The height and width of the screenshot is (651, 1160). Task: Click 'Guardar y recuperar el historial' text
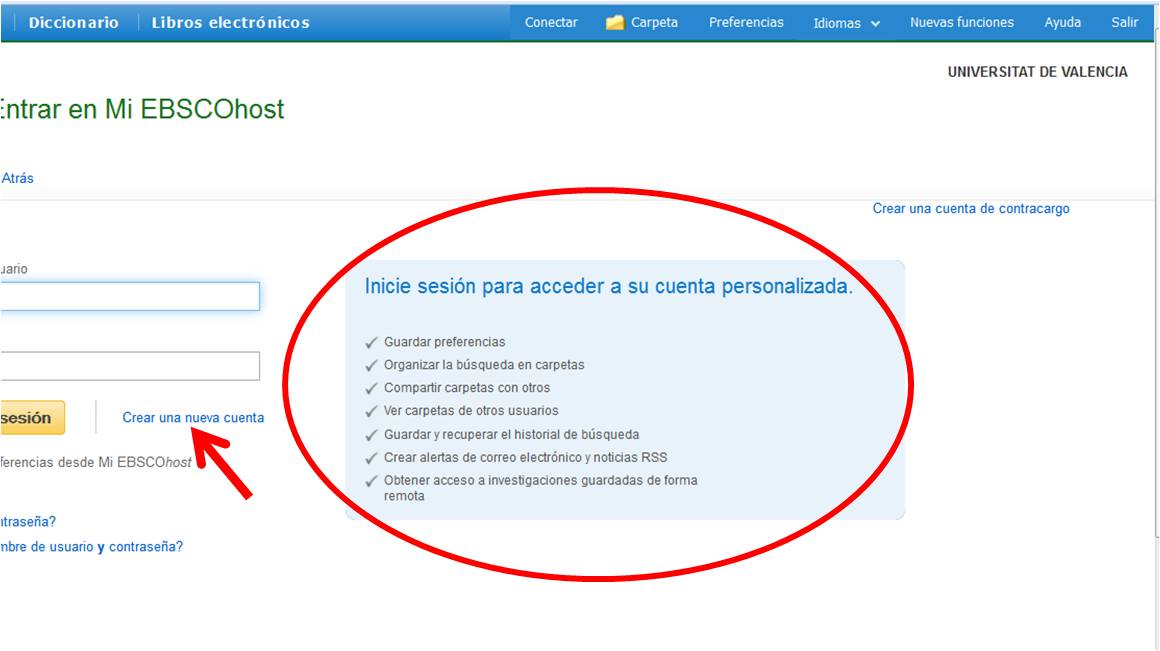point(511,434)
